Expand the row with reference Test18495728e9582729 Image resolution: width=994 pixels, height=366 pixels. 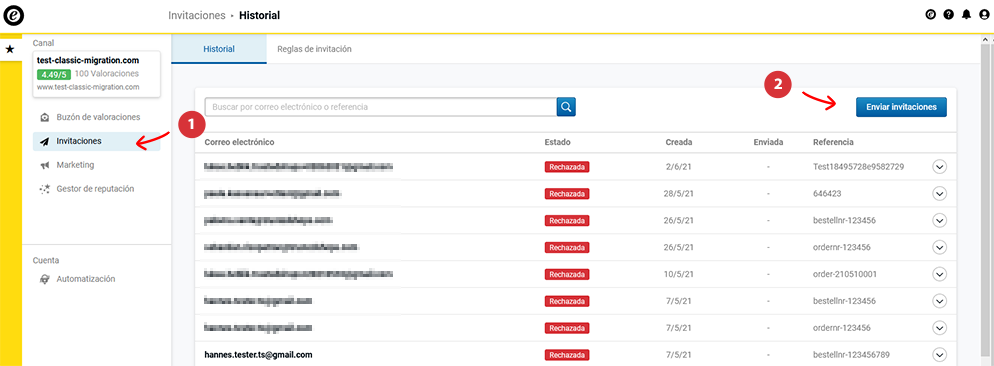point(939,167)
